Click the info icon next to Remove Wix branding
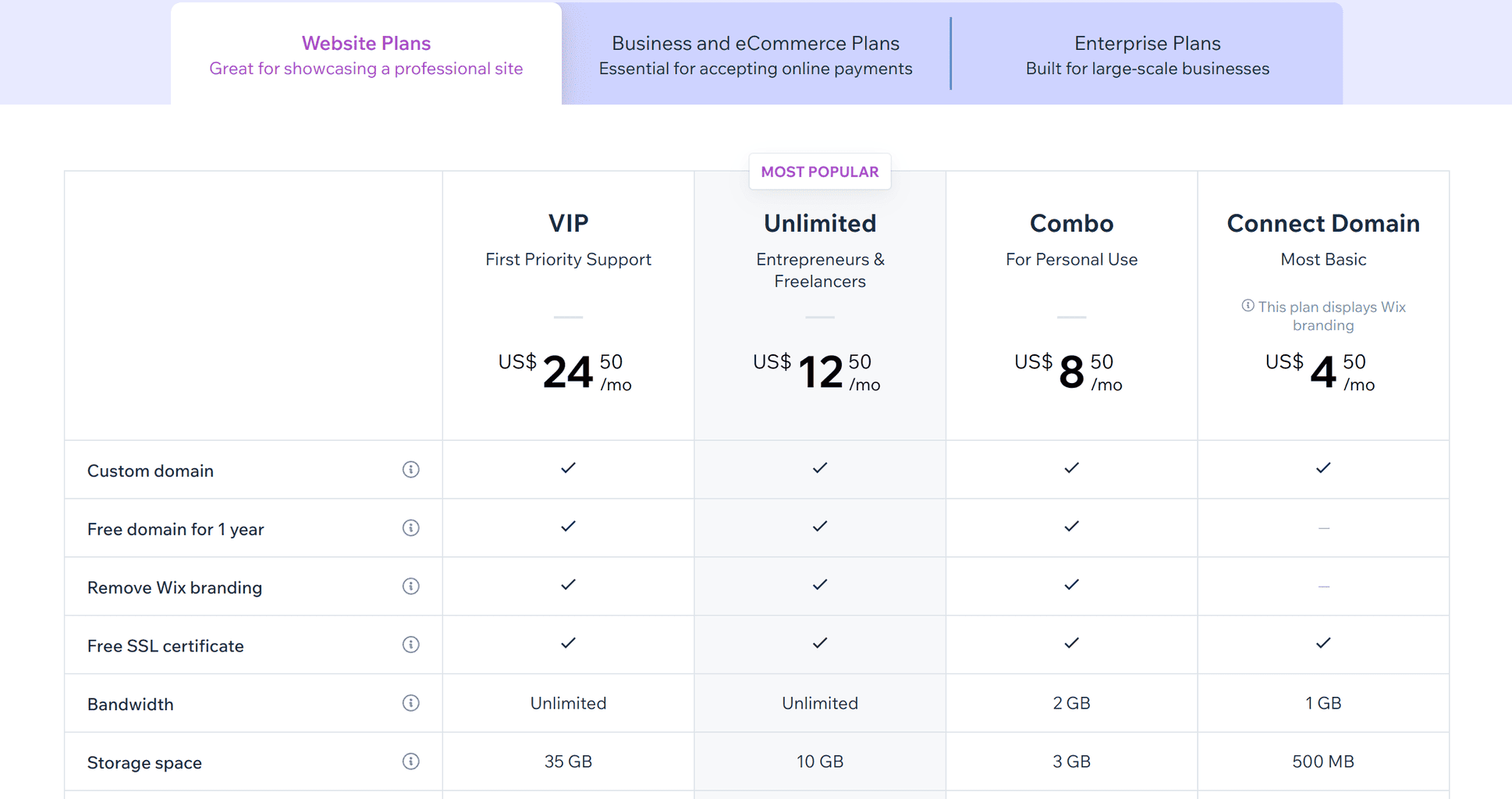Image resolution: width=1512 pixels, height=799 pixels. click(x=410, y=587)
